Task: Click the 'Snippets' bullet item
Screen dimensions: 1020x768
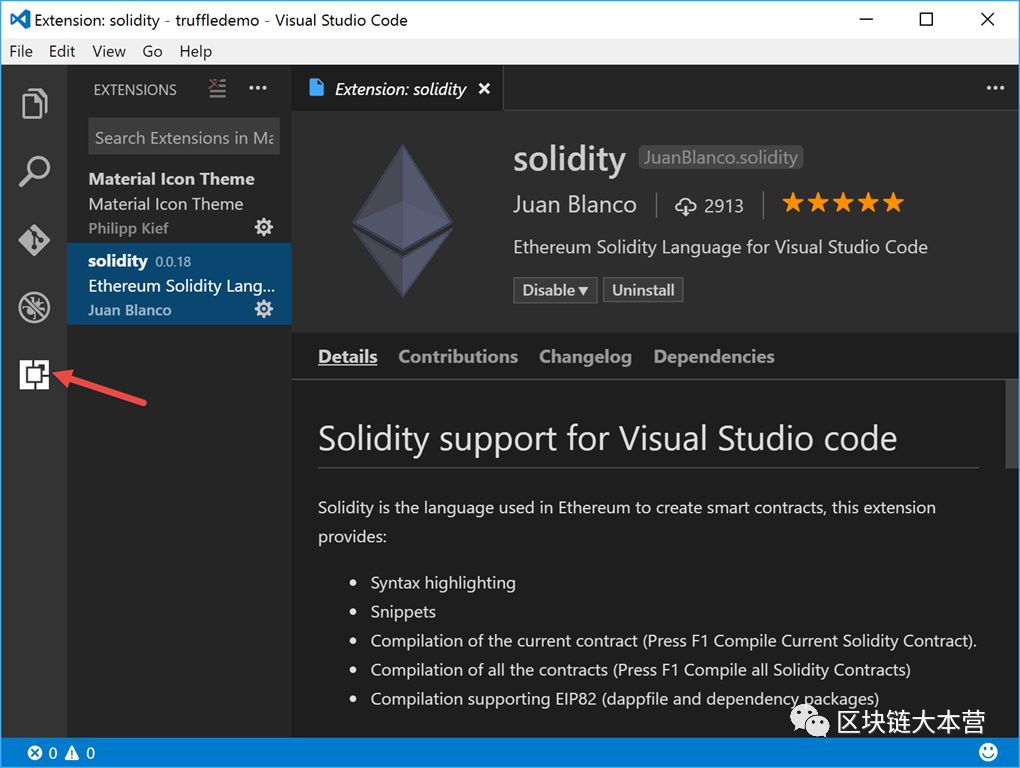Action: [403, 612]
